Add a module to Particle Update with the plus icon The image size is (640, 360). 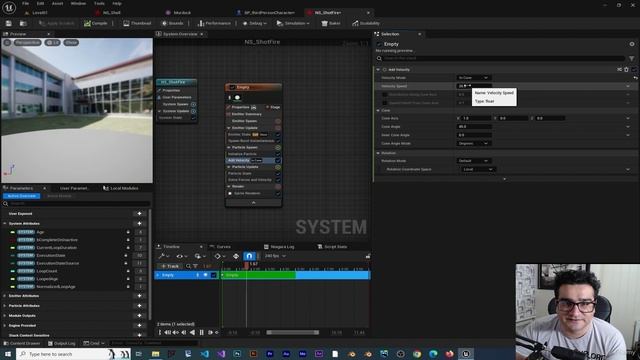278,167
